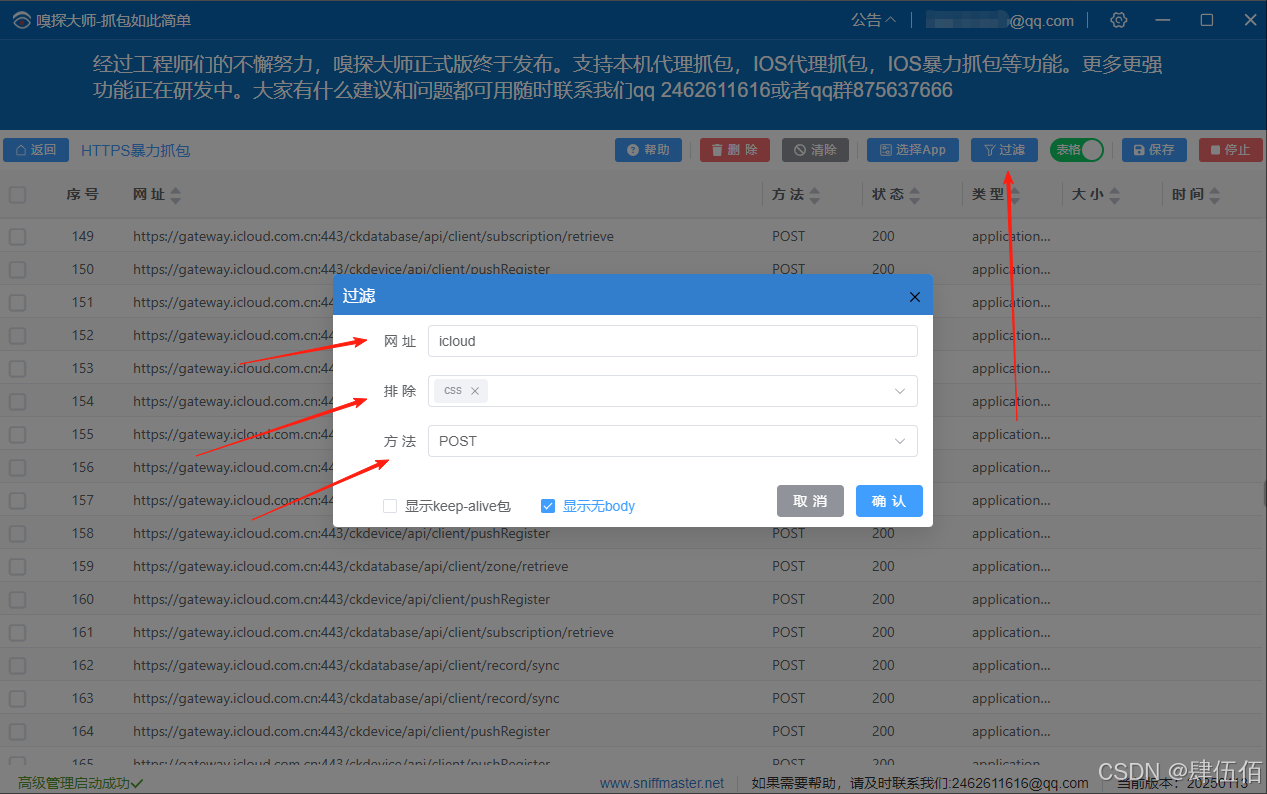Click the 嗅探大师 app logo icon
Image resolution: width=1267 pixels, height=794 pixels.
click(x=21, y=20)
